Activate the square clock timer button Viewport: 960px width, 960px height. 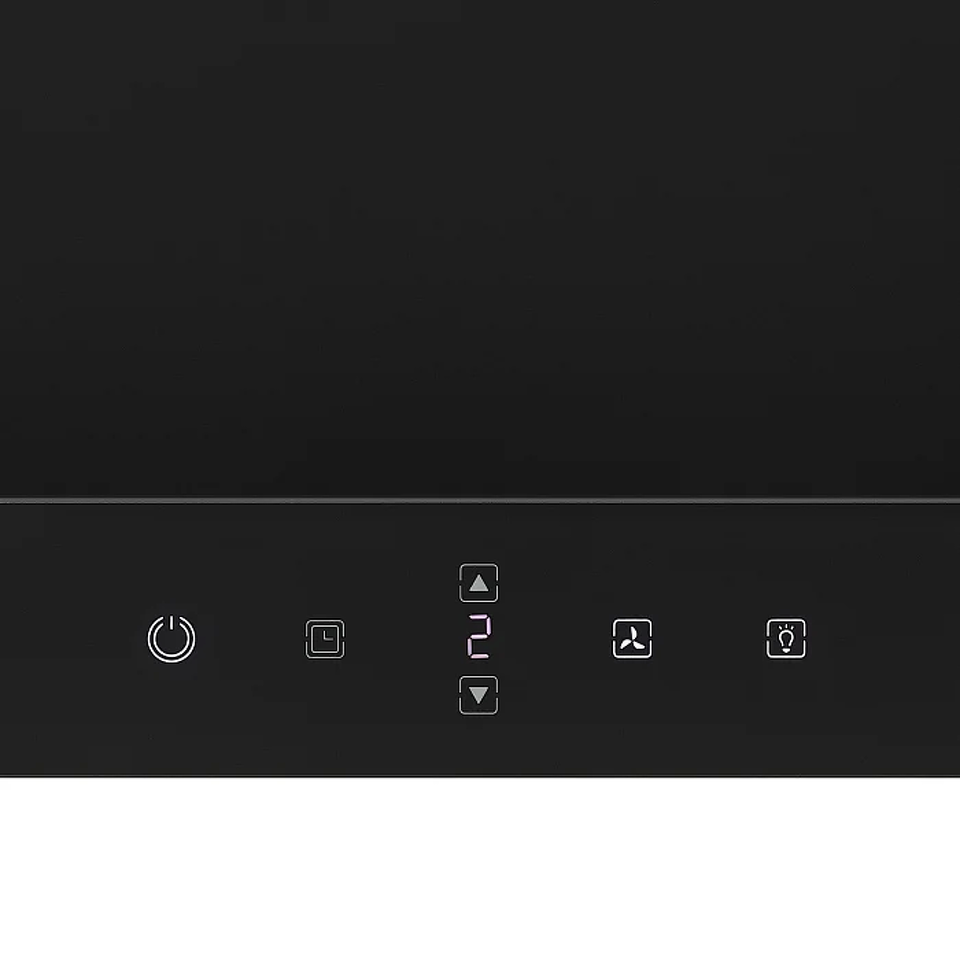click(x=325, y=639)
